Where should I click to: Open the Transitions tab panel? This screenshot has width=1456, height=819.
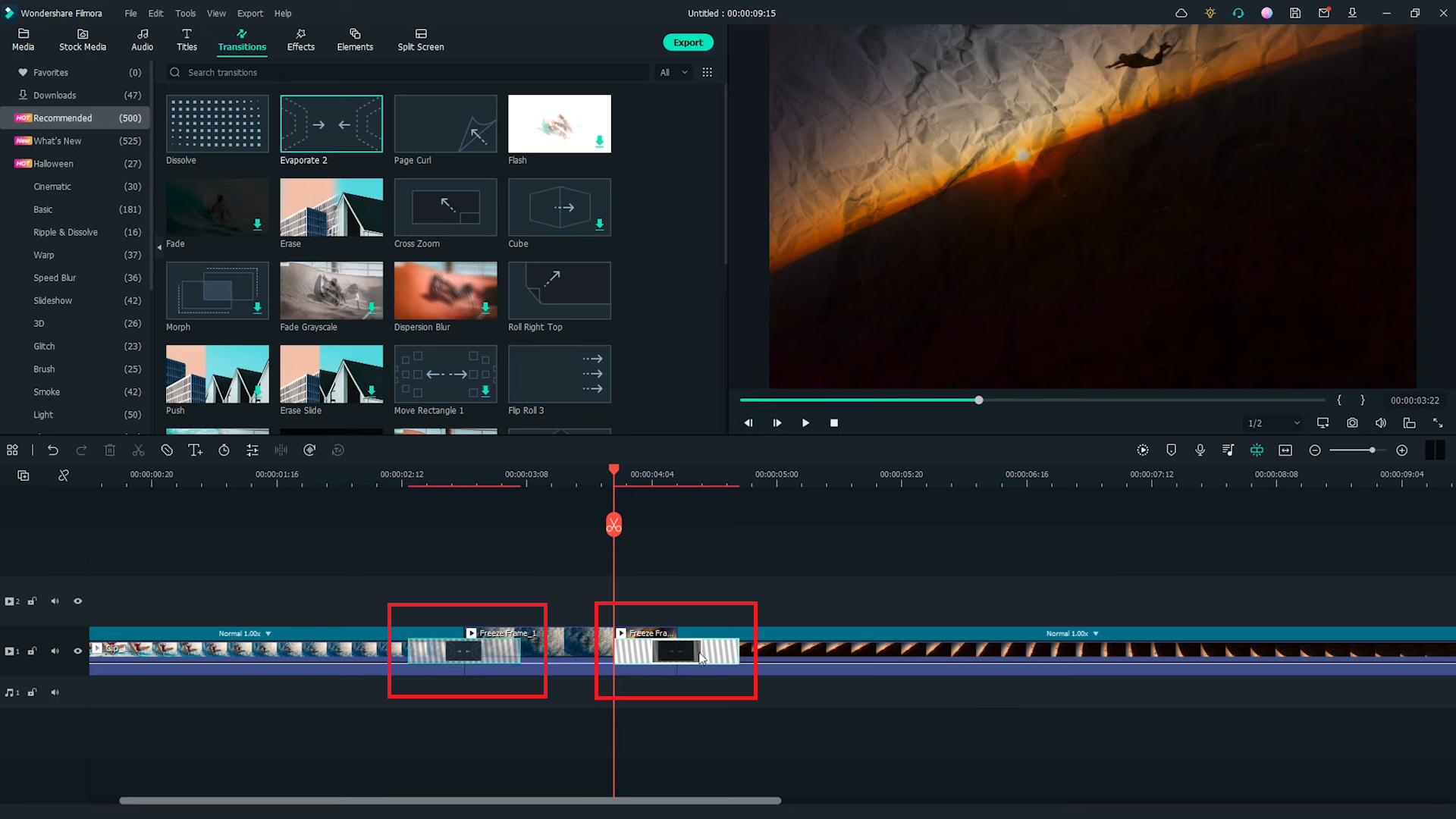pyautogui.click(x=241, y=40)
